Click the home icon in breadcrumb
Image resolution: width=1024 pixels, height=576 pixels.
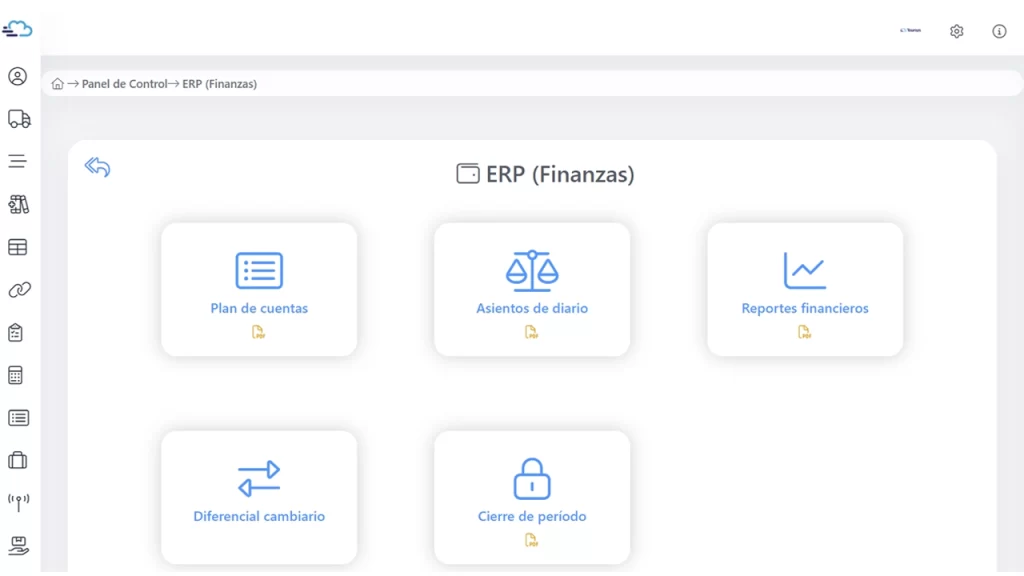57,84
